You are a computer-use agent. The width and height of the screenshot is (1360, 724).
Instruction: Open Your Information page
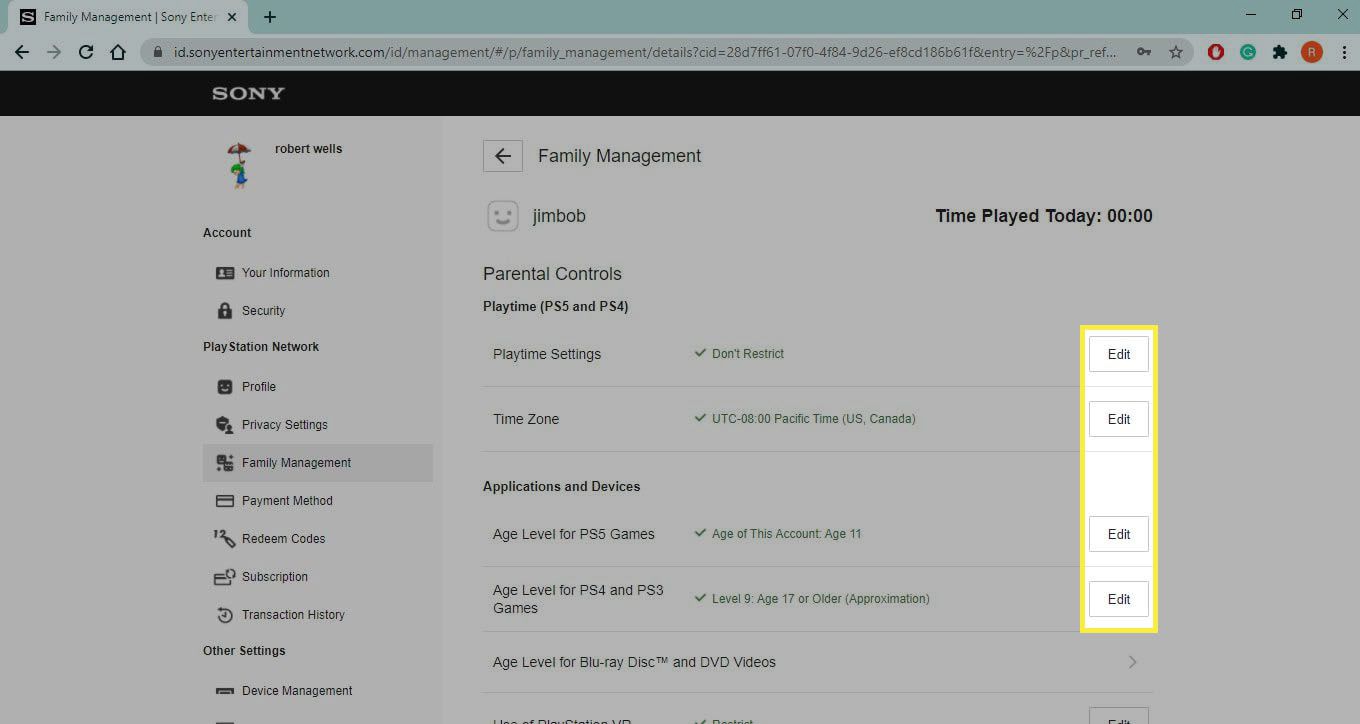coord(285,273)
